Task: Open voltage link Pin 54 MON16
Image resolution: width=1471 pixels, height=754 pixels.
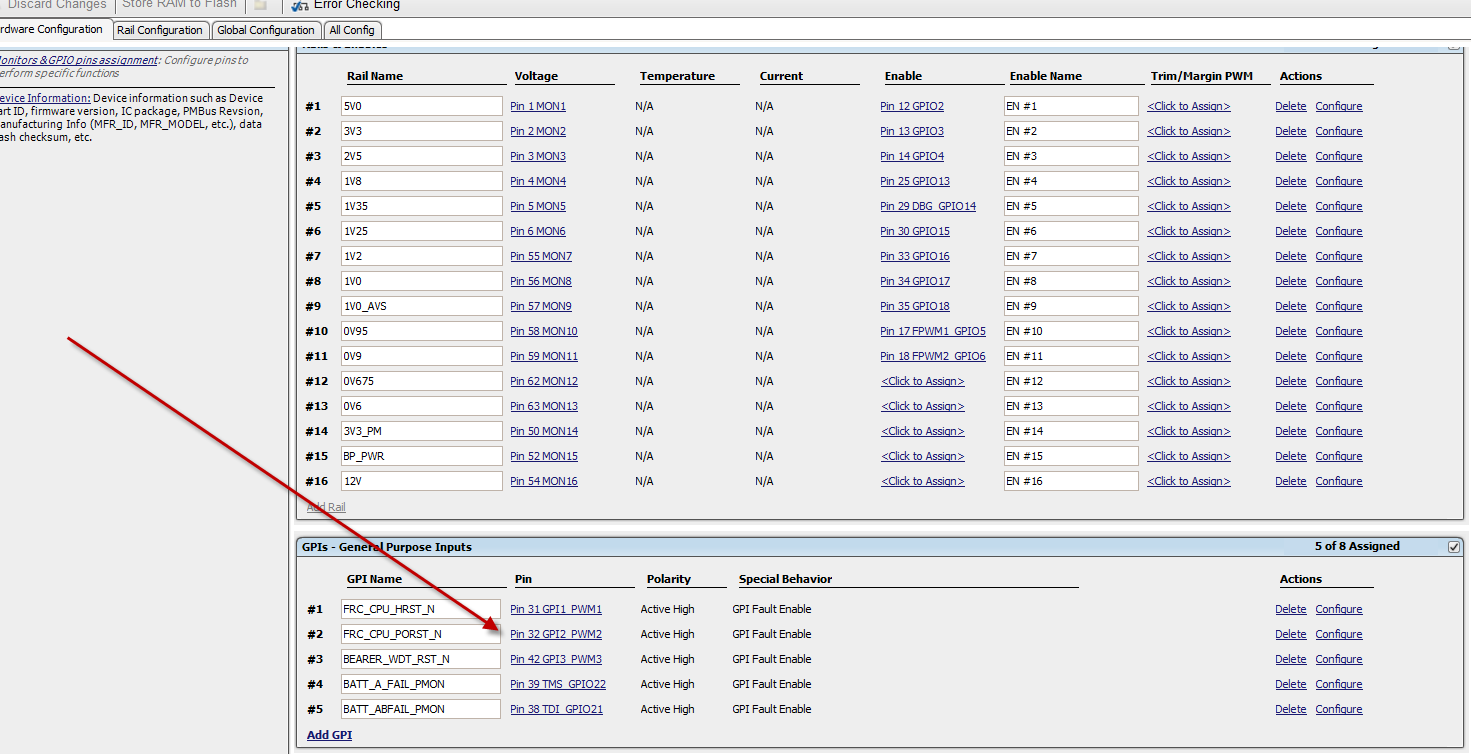Action: (544, 481)
